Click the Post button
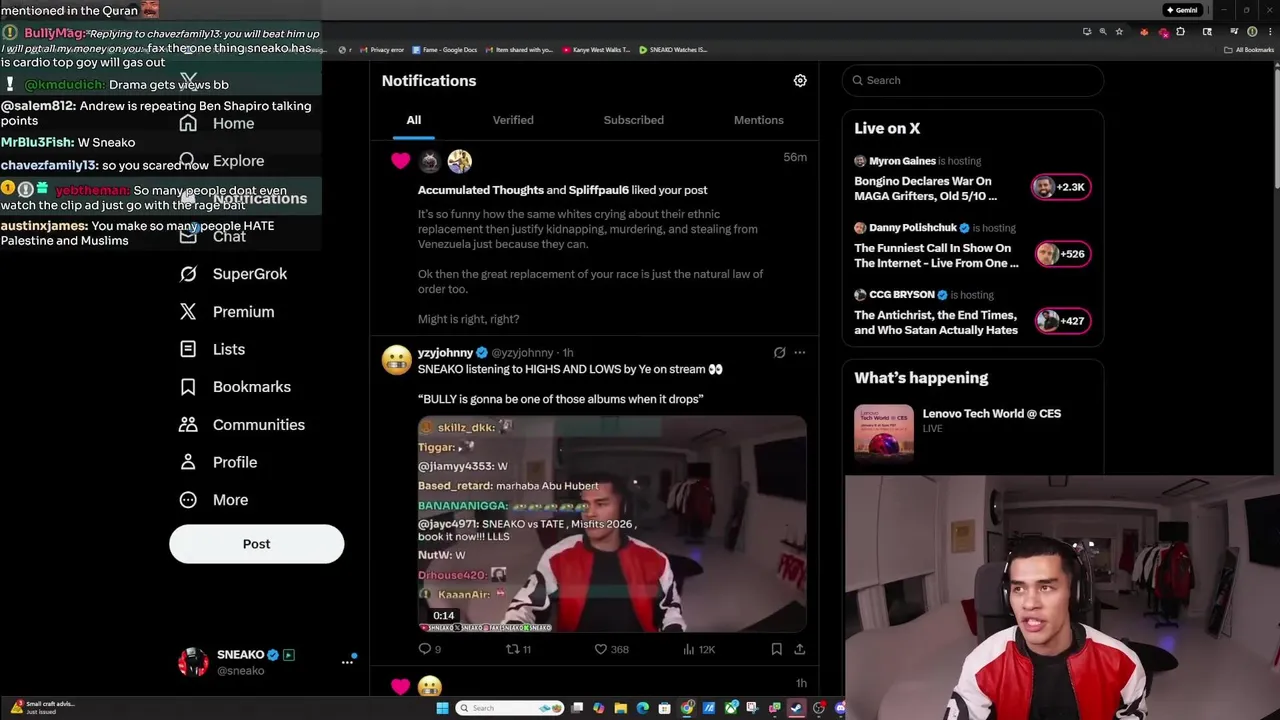 (x=256, y=544)
